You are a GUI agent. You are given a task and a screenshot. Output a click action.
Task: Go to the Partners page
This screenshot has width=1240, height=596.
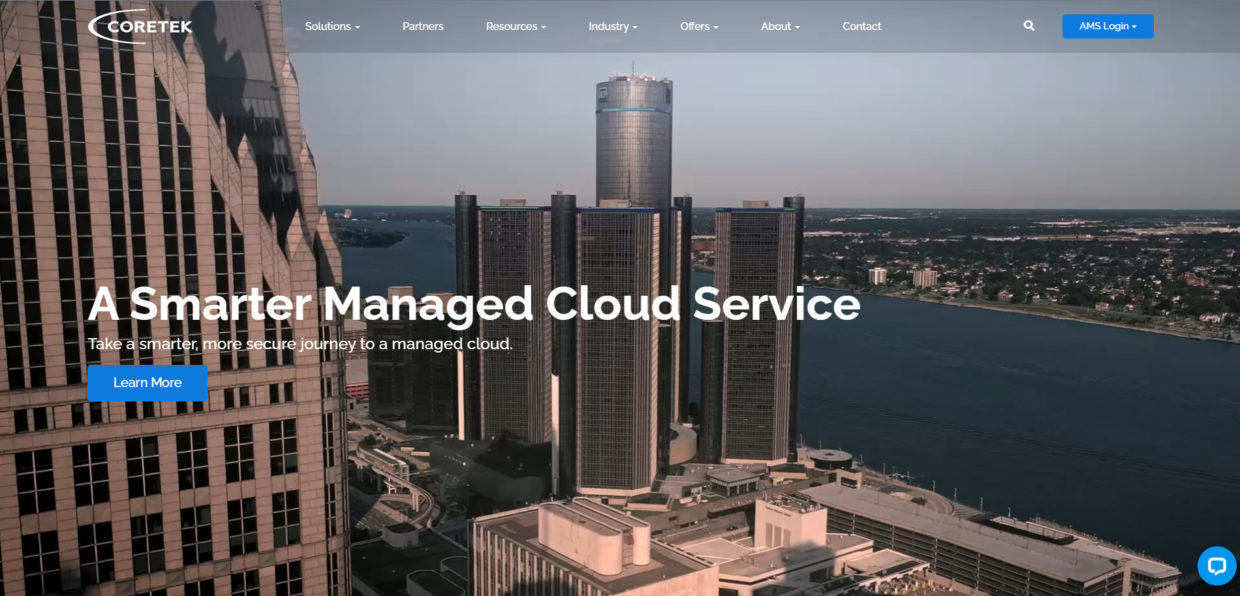coord(423,26)
